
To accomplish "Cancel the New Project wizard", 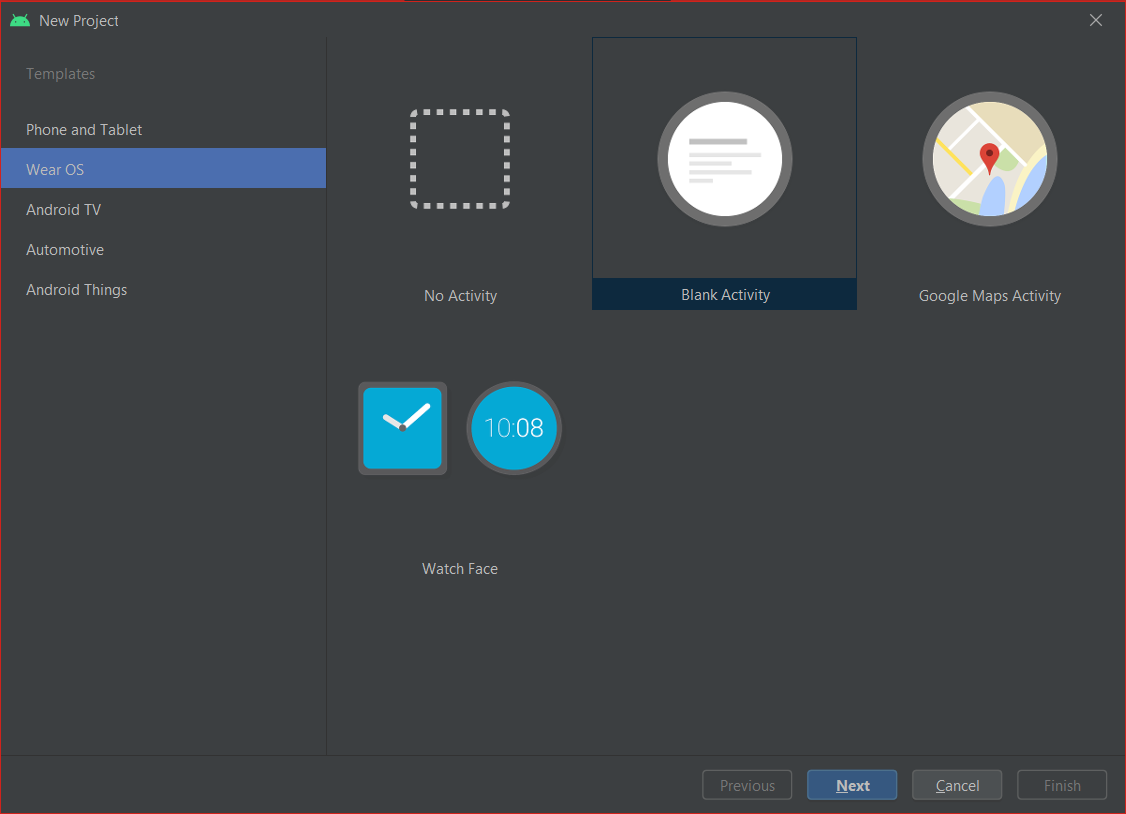I will click(957, 785).
